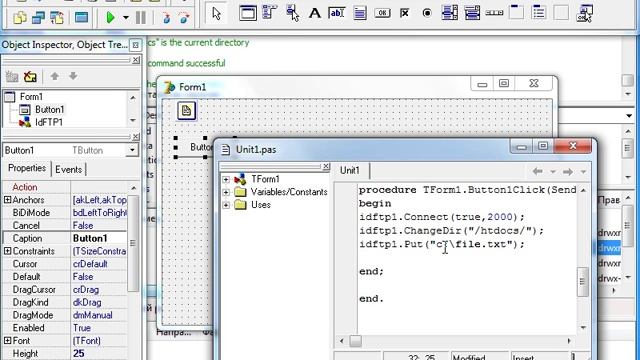Select the ComboBox component icon

point(472,13)
